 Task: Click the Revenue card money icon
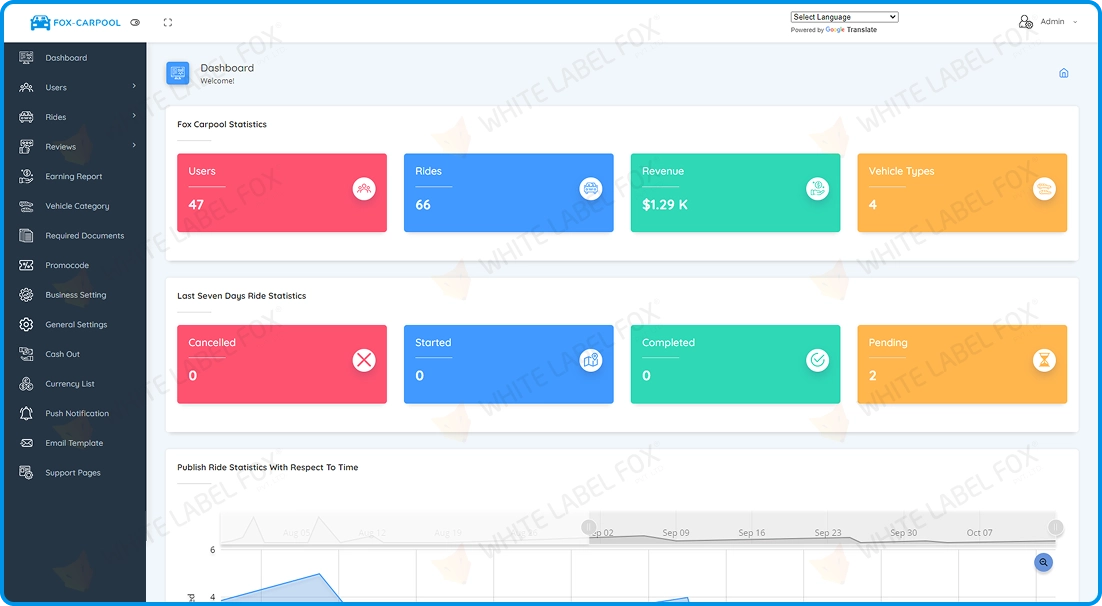pos(817,188)
